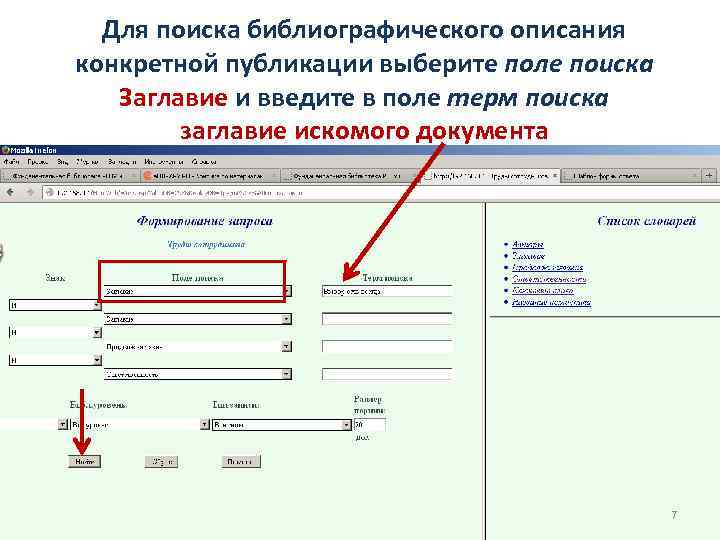The width and height of the screenshot is (720, 540).
Task: Open the third search field dropdown
Action: click(x=197, y=347)
